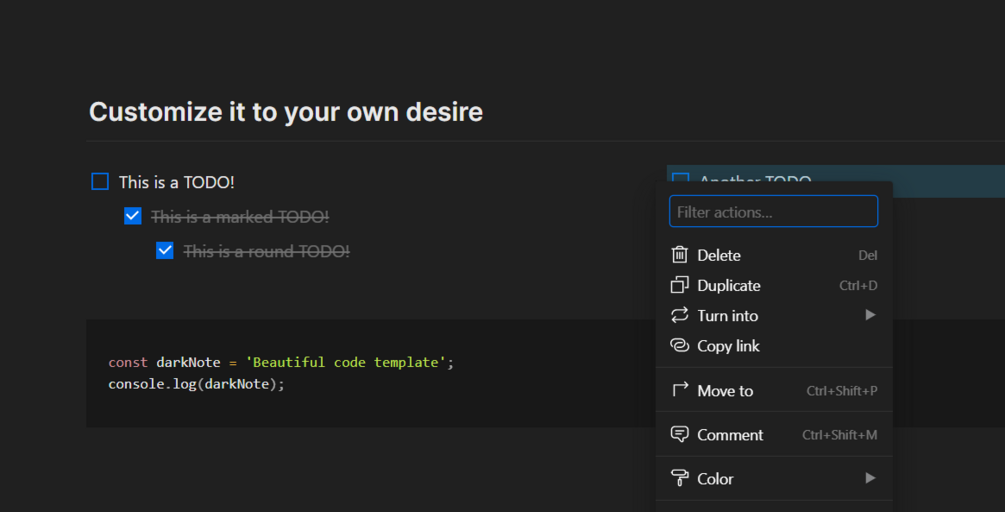The image size is (1005, 512).
Task: Expand the Color submenu arrow
Action: (x=870, y=478)
